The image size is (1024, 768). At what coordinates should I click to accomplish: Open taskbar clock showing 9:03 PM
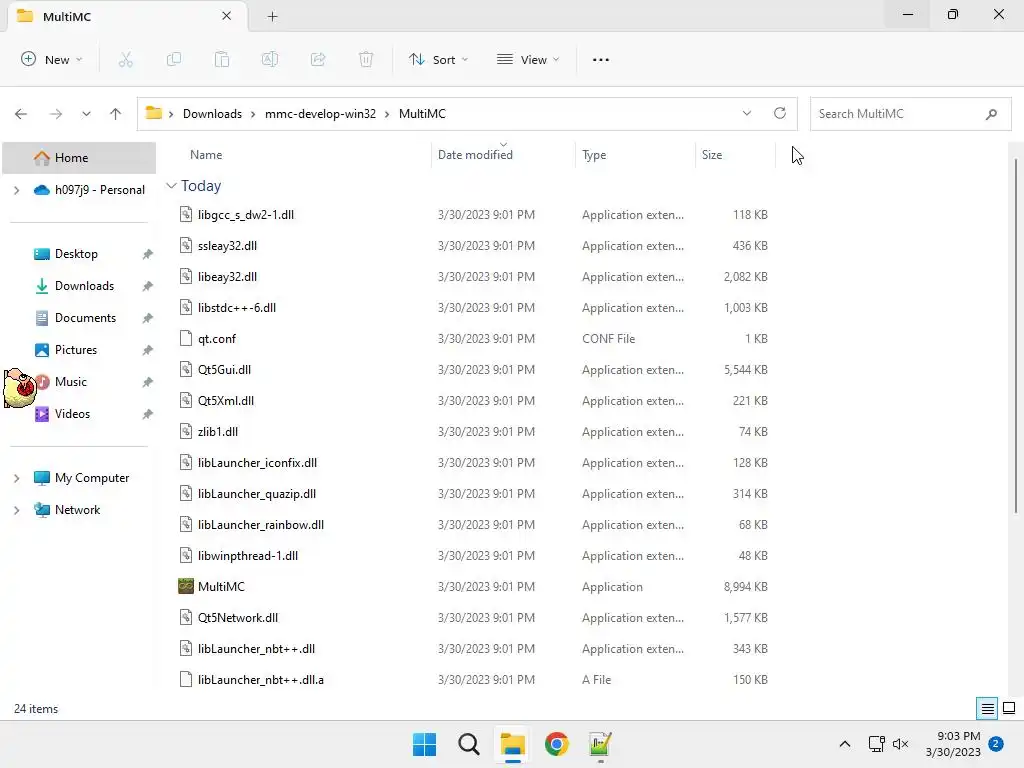point(953,744)
